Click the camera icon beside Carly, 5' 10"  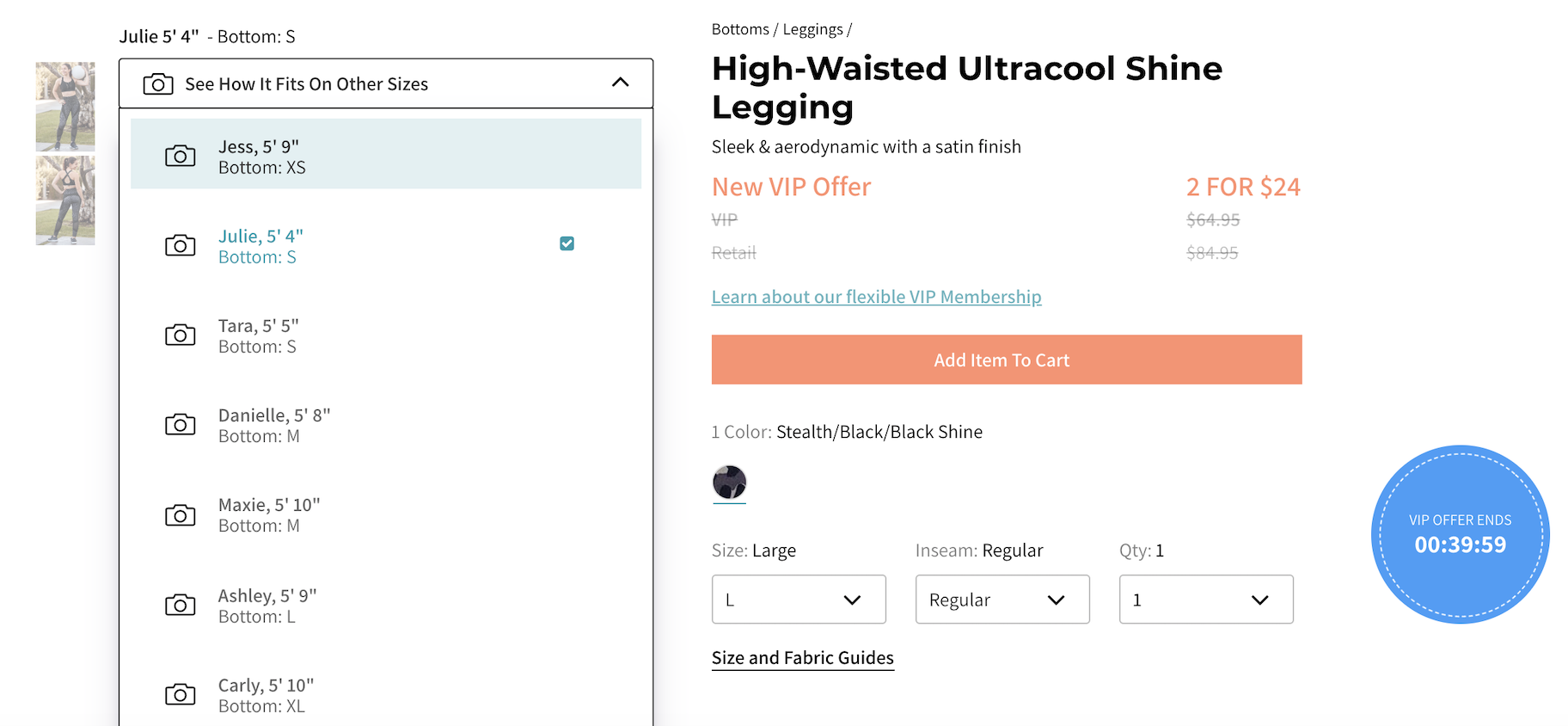[x=180, y=694]
